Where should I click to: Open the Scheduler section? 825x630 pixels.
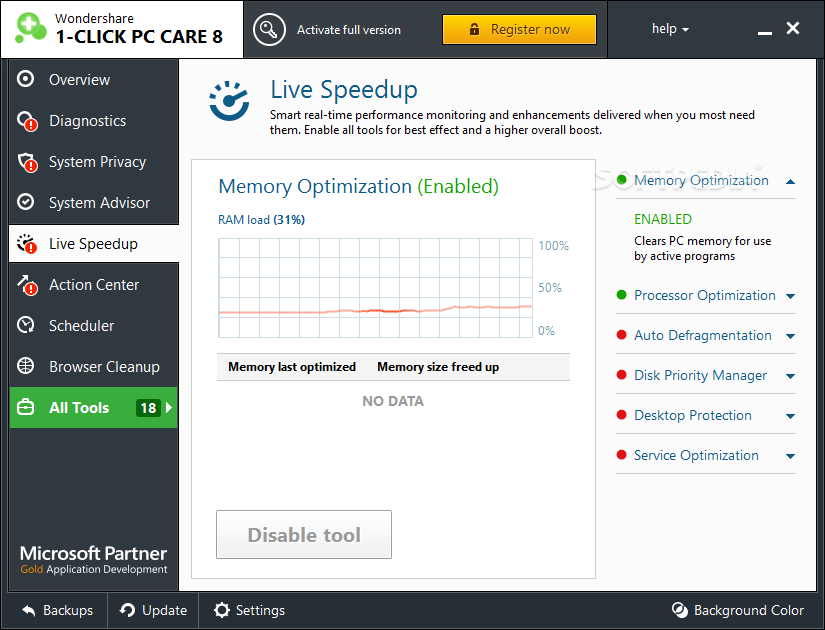tap(94, 326)
